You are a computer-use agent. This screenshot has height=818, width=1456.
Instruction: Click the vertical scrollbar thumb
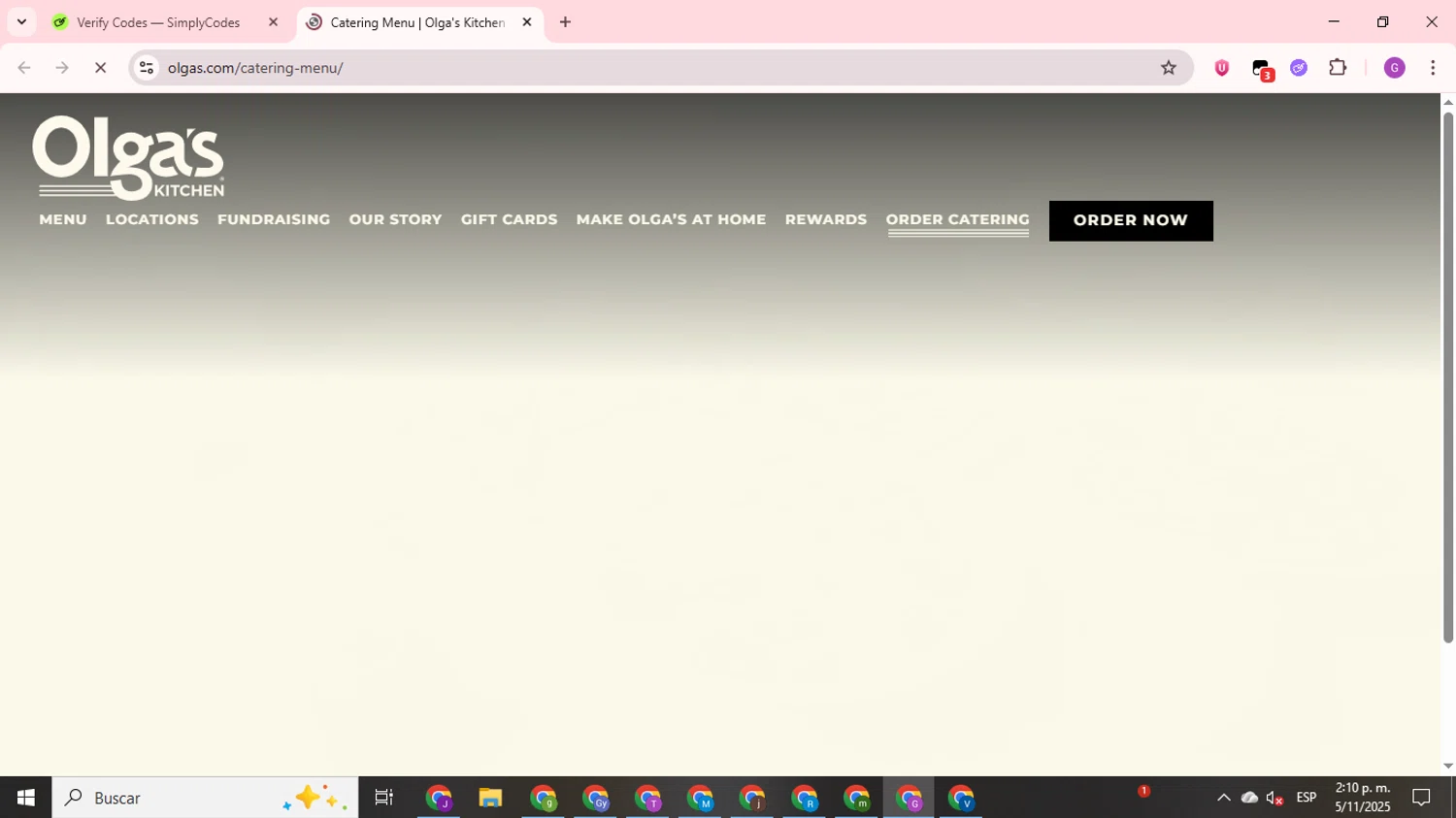pos(1447,377)
